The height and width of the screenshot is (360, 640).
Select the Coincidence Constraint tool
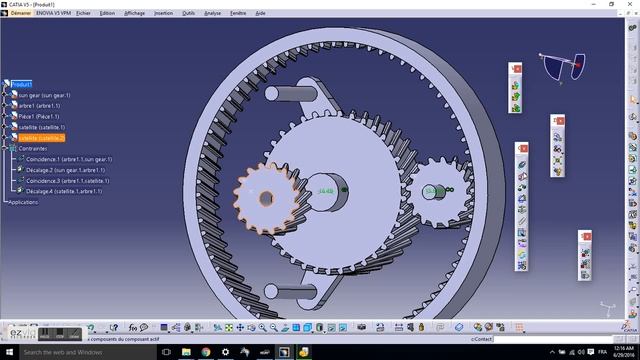point(522,165)
